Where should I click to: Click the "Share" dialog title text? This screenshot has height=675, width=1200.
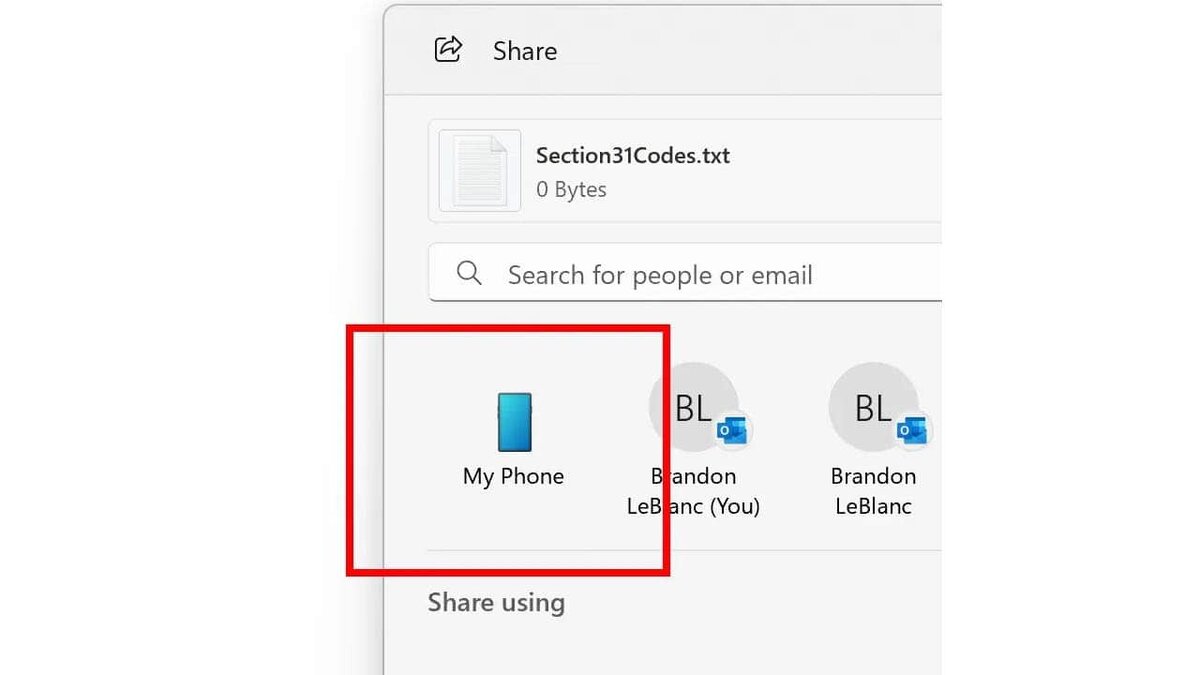pyautogui.click(x=525, y=50)
